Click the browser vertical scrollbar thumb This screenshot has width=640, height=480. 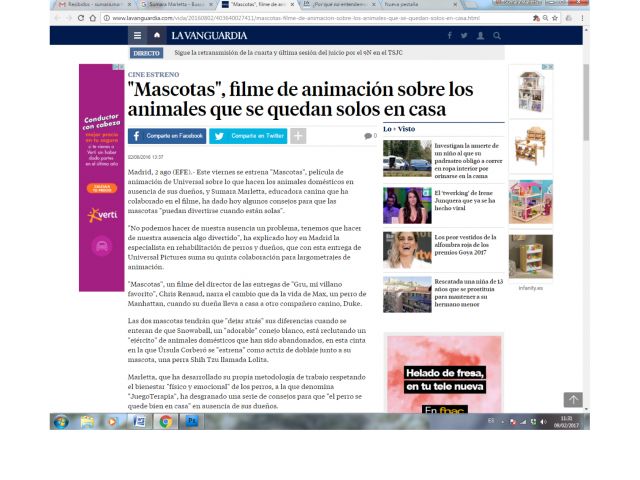(x=586, y=102)
